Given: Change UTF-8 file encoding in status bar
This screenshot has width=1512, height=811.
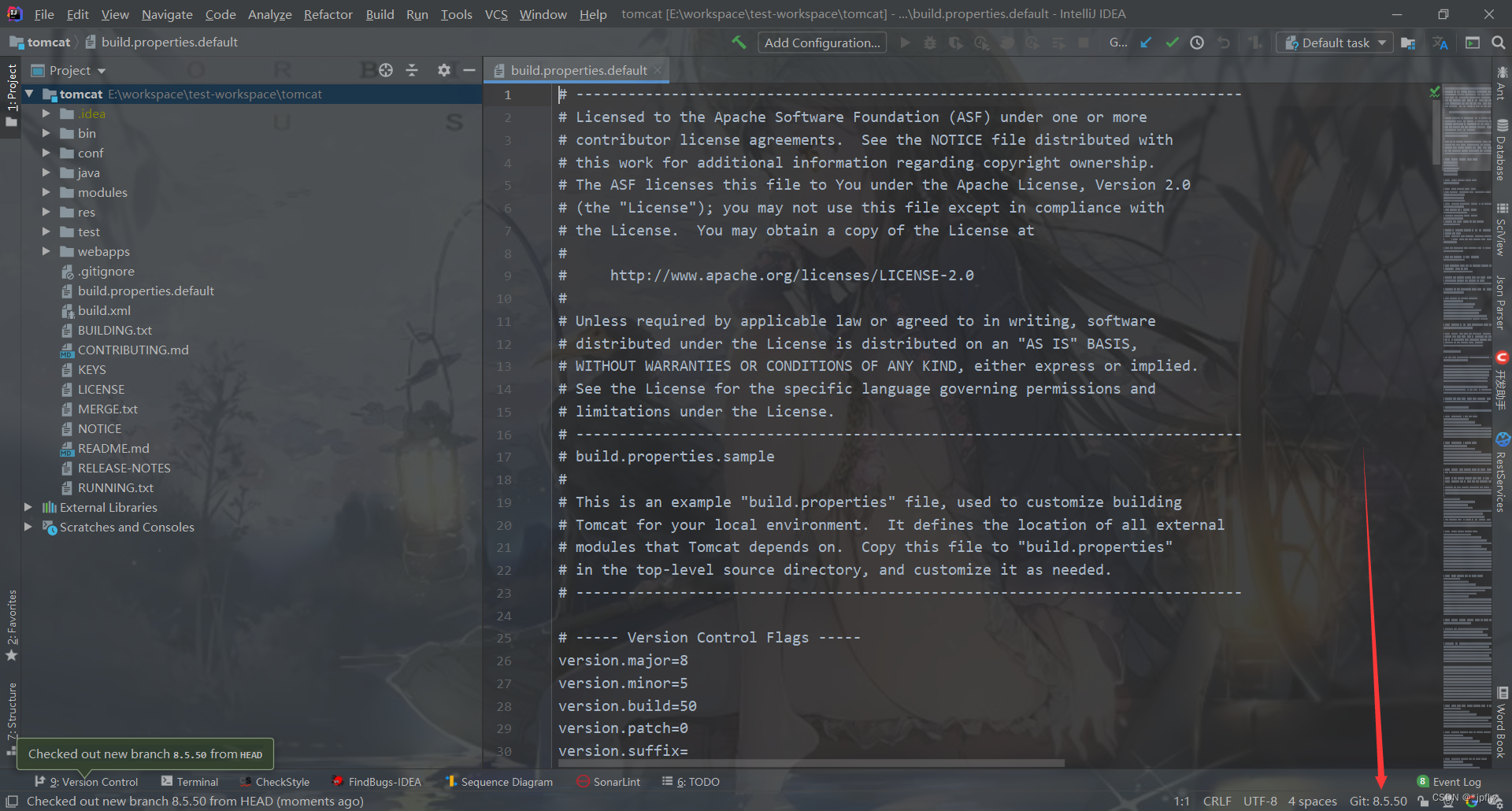Looking at the screenshot, I should (1260, 801).
